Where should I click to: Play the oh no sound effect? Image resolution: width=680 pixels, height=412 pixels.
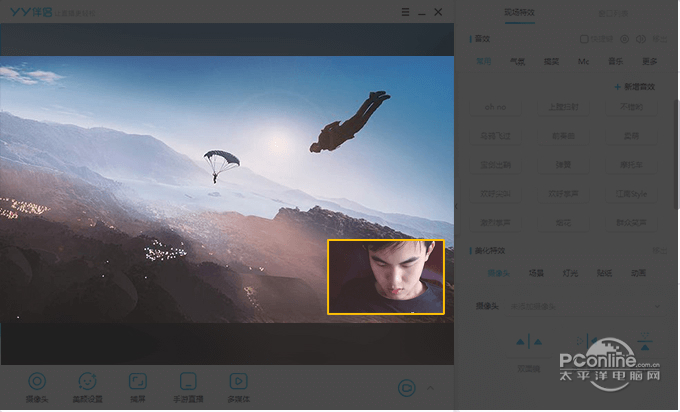496,107
